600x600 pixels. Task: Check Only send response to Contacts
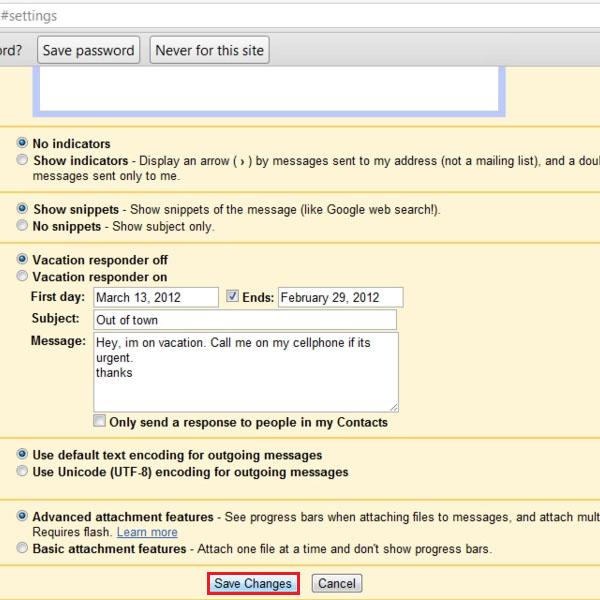coord(99,421)
